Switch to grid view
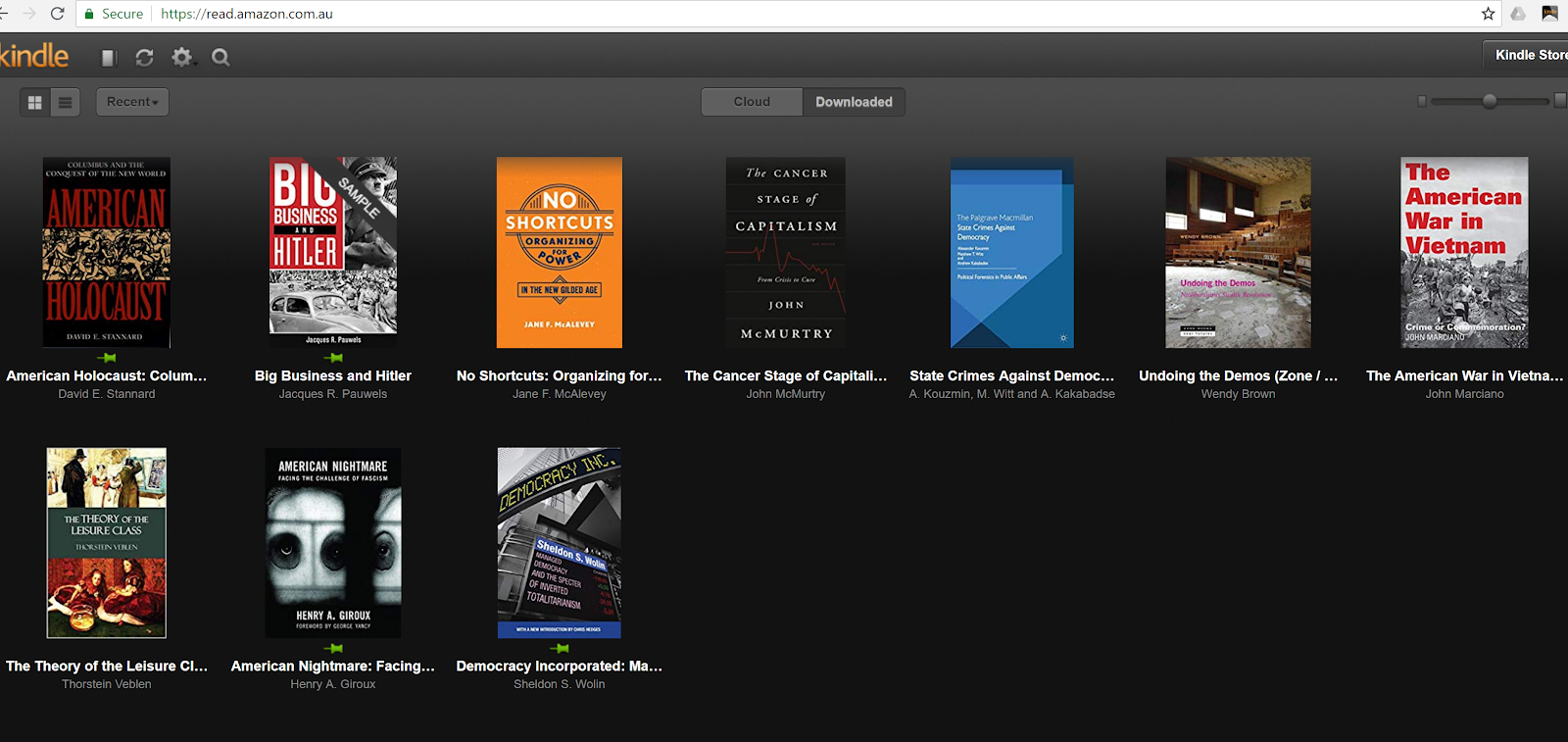 click(35, 102)
